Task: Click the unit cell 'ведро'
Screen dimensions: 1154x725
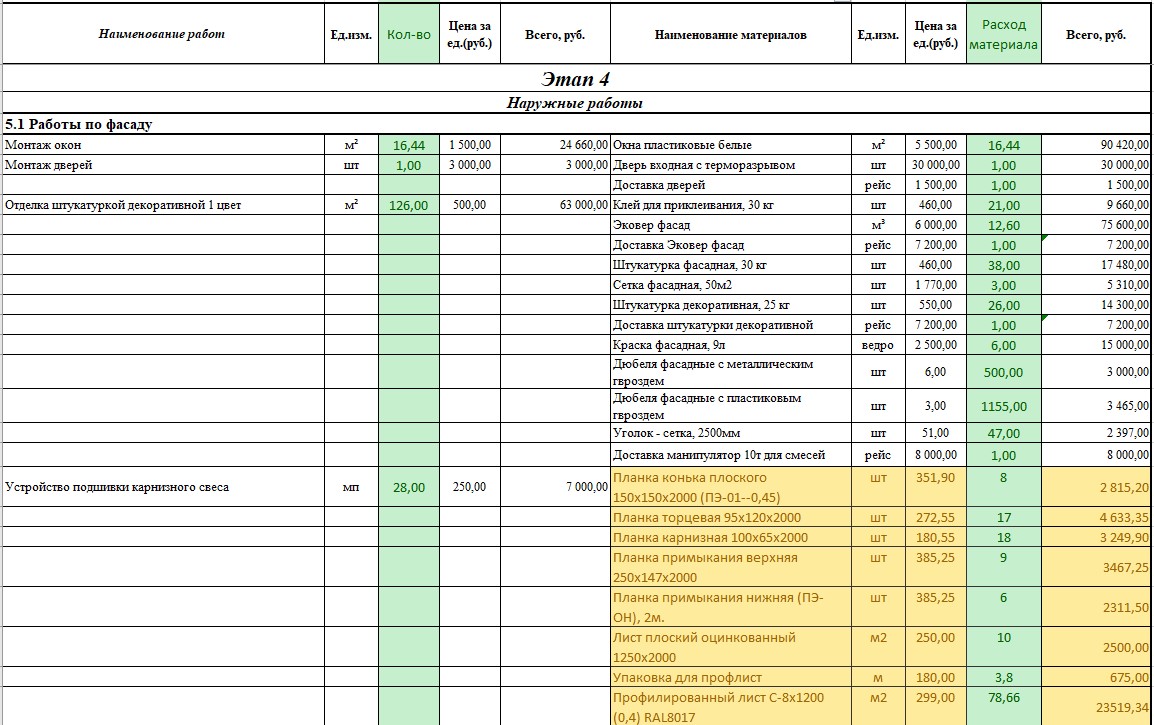Action: click(878, 344)
